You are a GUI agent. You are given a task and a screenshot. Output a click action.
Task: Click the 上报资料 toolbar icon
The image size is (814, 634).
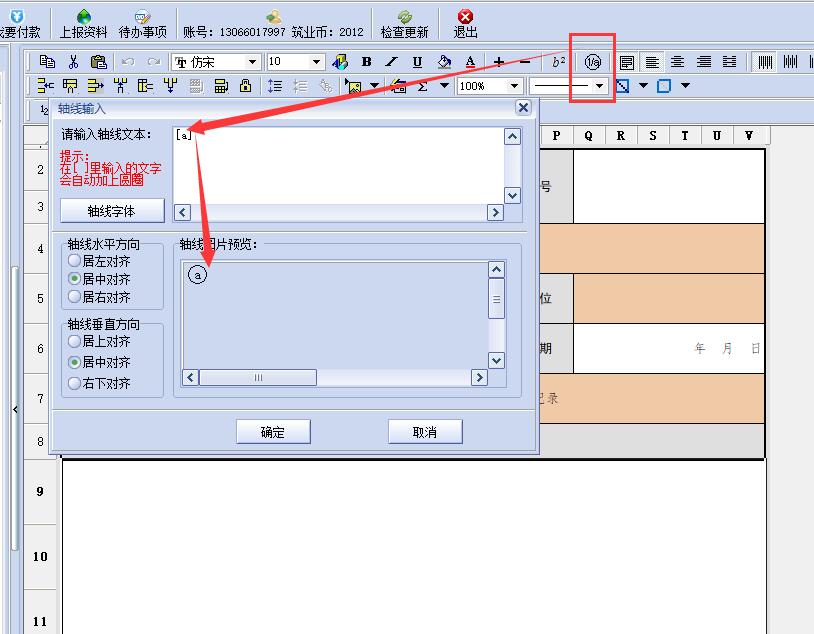click(83, 23)
